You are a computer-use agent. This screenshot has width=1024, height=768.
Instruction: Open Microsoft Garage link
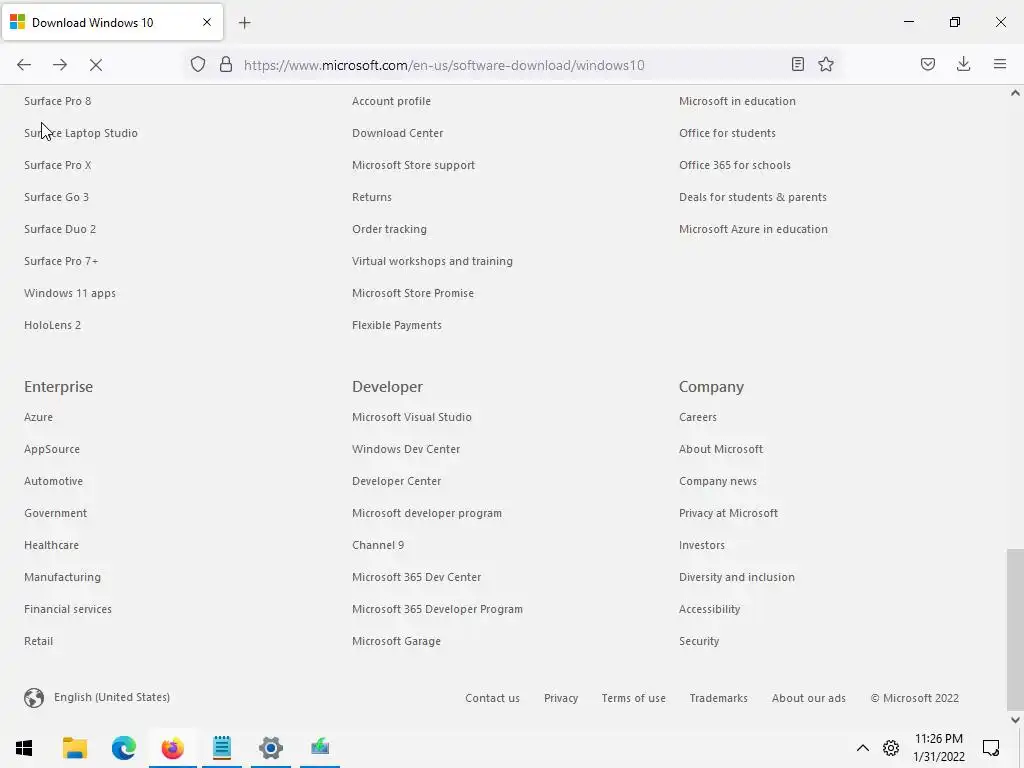tap(396, 641)
